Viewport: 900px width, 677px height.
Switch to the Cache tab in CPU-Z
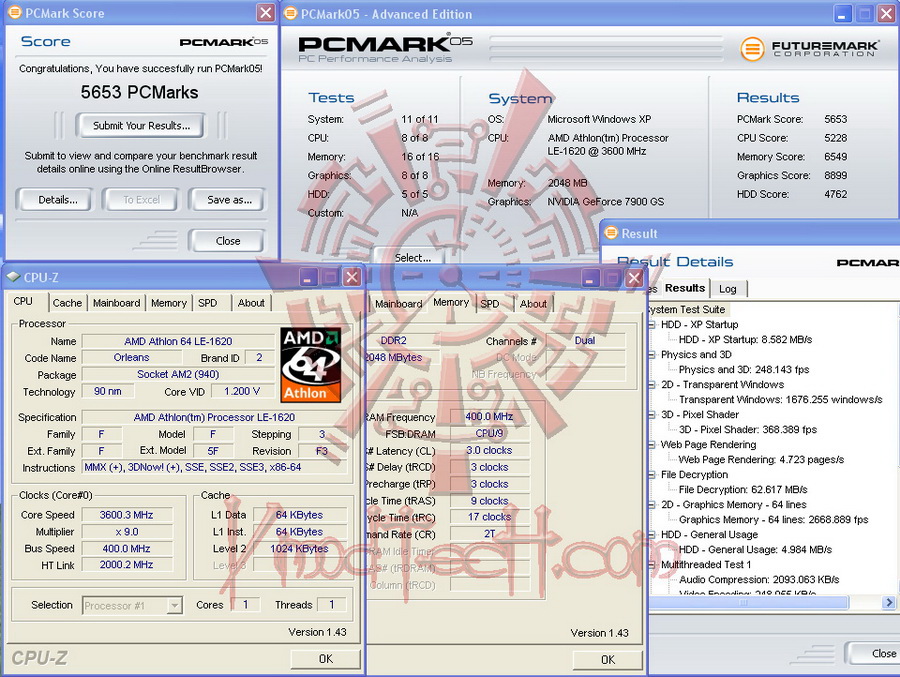pos(67,303)
